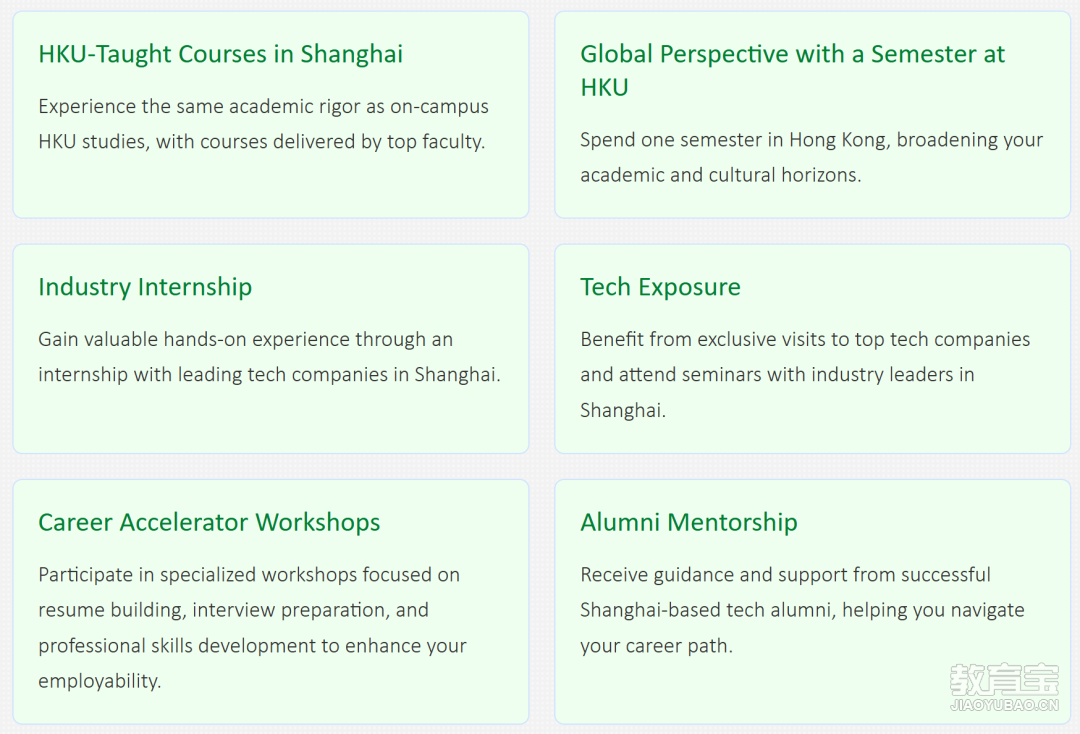Screen dimensions: 1080x734
Task: Click the Alumni Mentorship heading
Action: (689, 523)
